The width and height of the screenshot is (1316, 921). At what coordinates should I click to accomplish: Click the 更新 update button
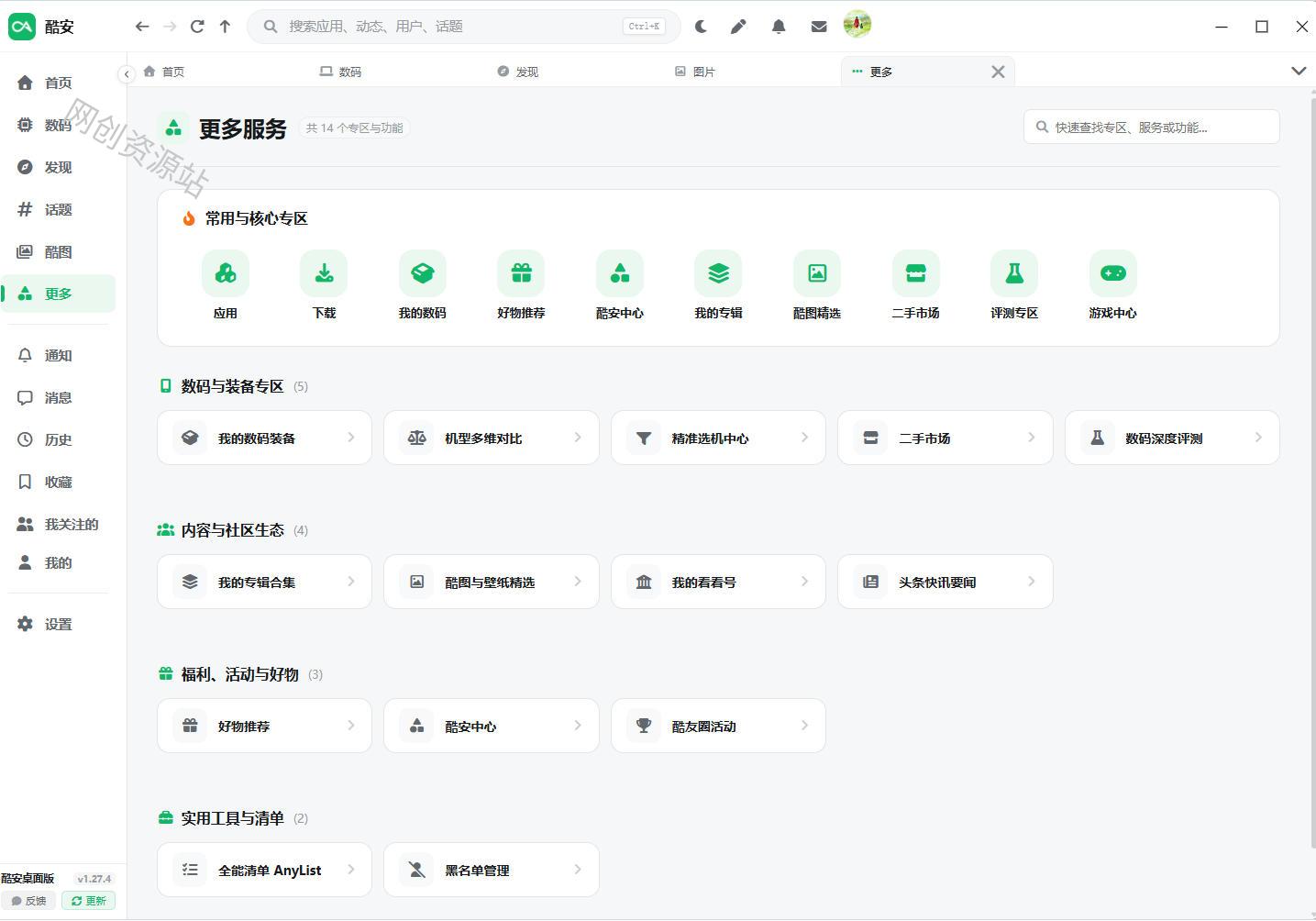pos(89,901)
